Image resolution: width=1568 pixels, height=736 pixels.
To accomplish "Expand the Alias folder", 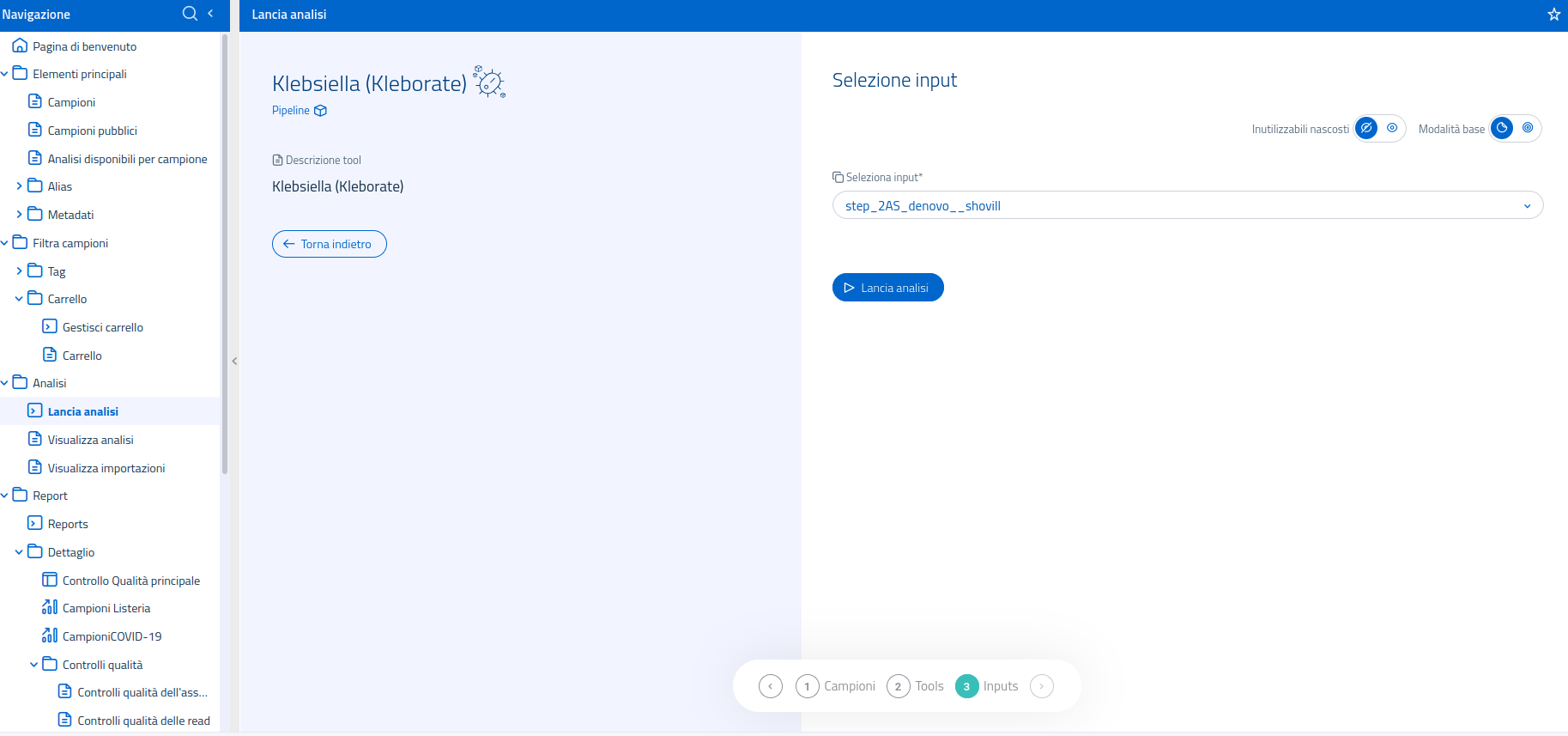I will click(19, 186).
